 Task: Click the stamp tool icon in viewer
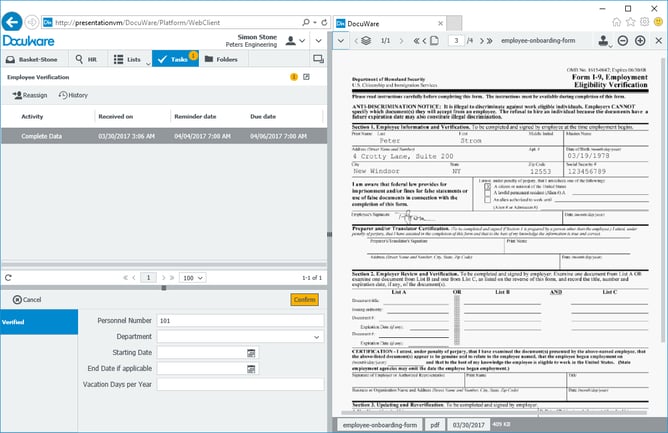(605, 41)
